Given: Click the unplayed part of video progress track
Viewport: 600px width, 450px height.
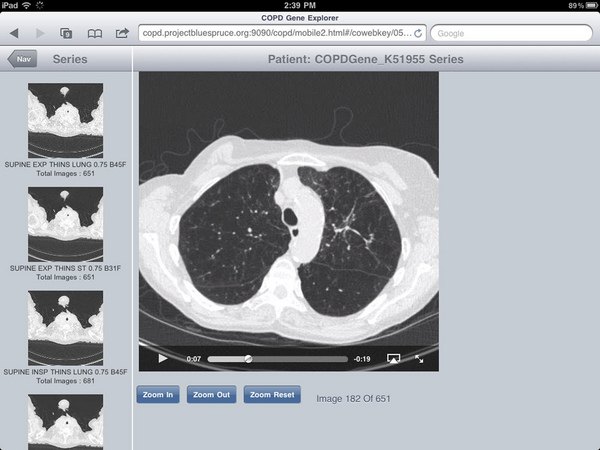Looking at the screenshot, I should (x=300, y=359).
